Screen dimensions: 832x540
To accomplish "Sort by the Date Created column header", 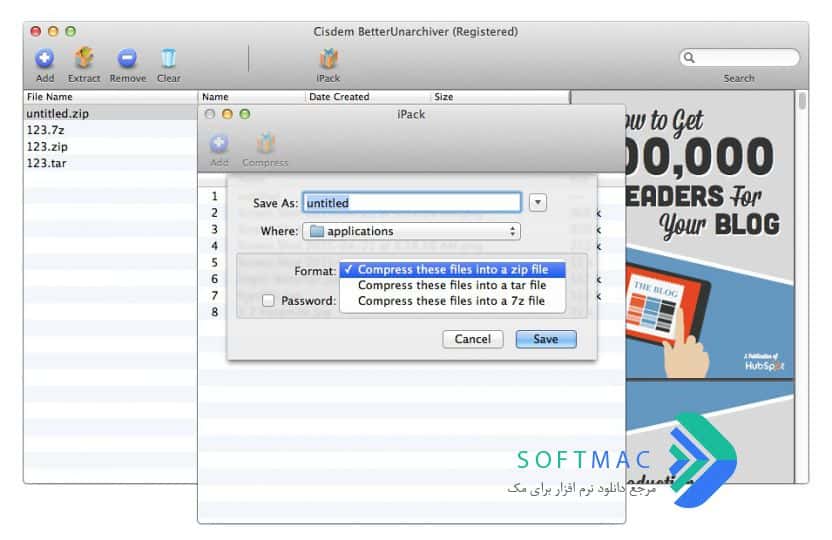I will tap(339, 97).
